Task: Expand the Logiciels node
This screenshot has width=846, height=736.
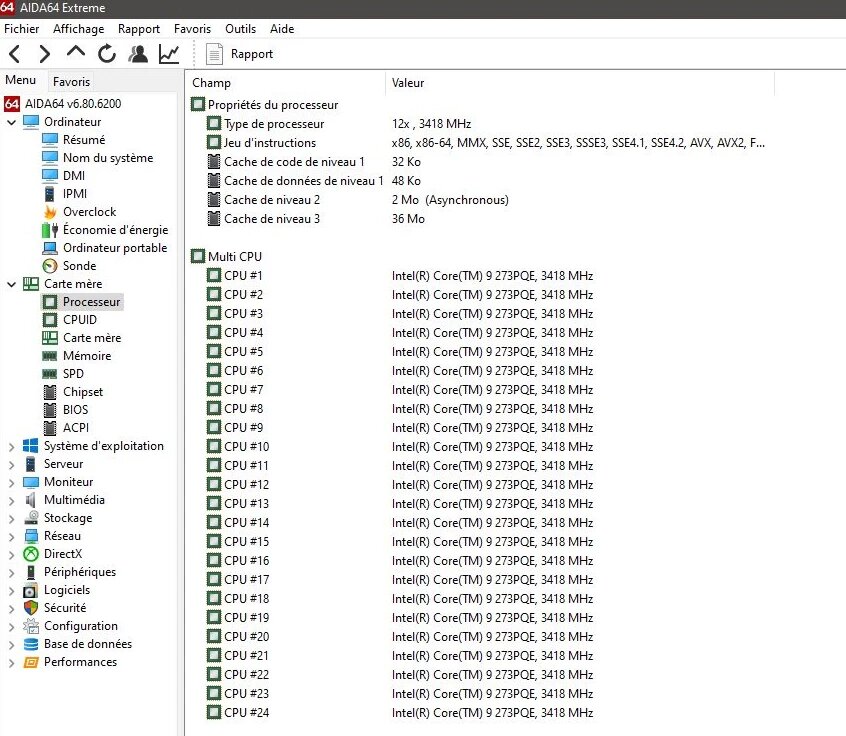Action: pyautogui.click(x=11, y=590)
